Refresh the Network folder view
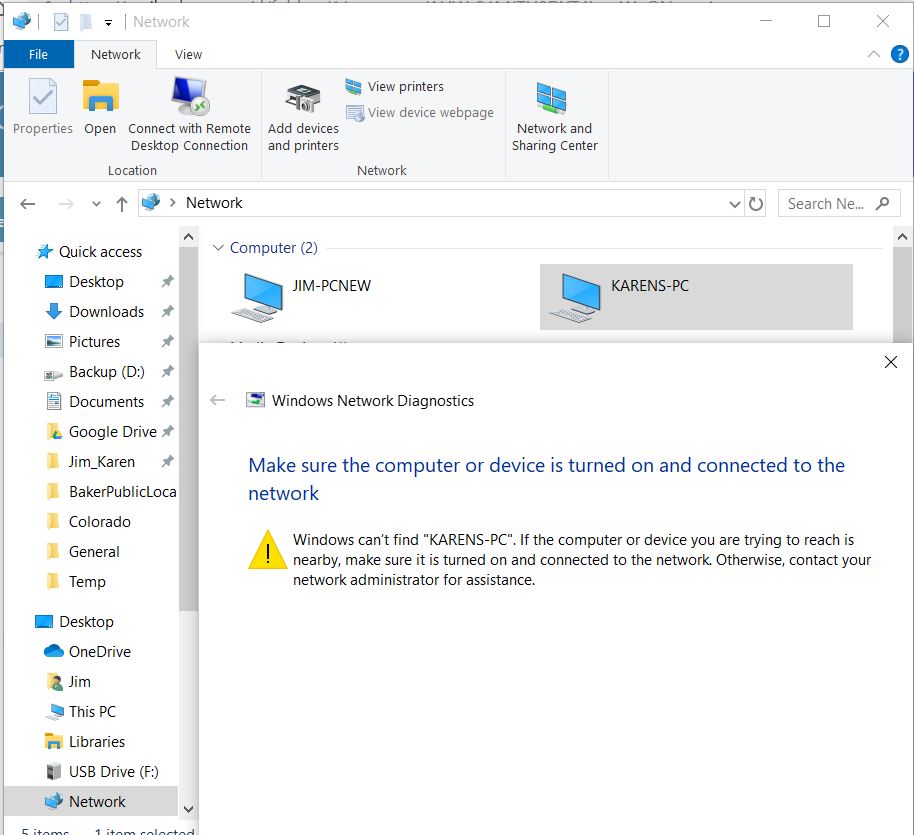 (756, 204)
